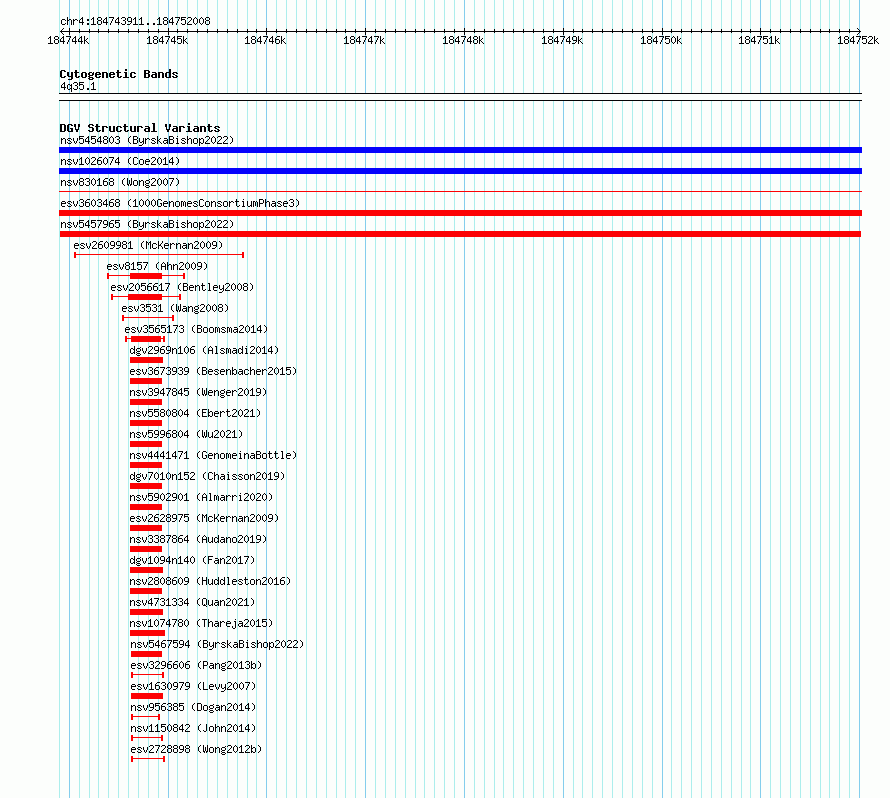The image size is (890, 798).
Task: Open nsv4441471 (GenomeinaBottle) variant
Action: [x=213, y=455]
